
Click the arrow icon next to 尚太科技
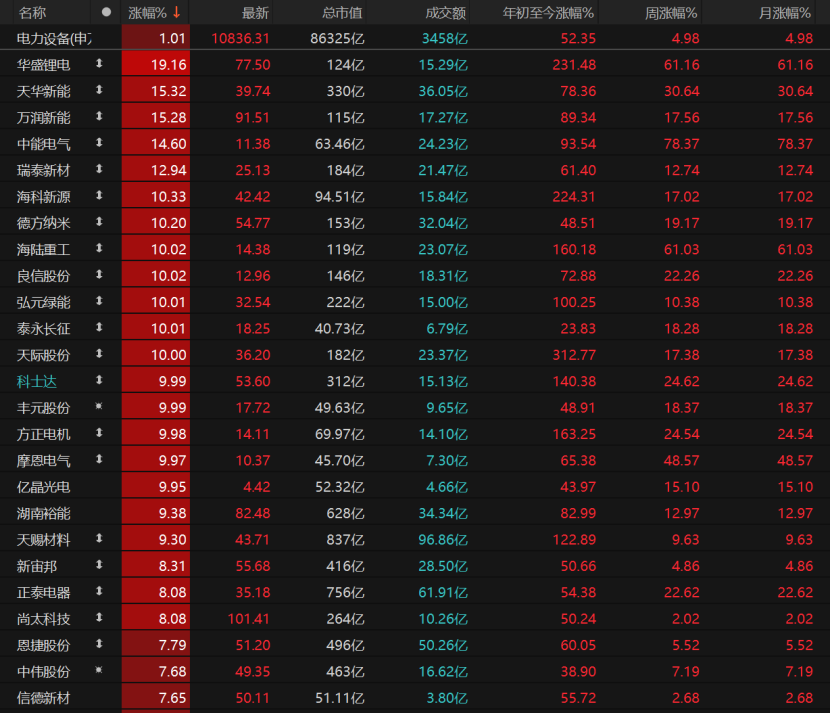[x=99, y=617]
